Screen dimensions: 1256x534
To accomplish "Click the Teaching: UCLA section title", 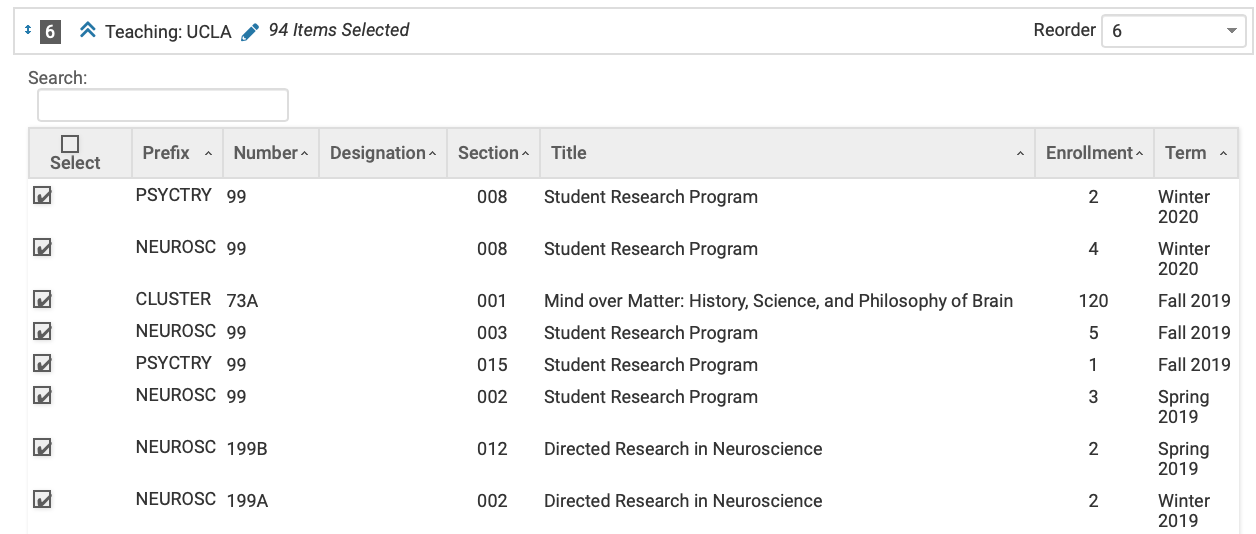I will pos(168,32).
